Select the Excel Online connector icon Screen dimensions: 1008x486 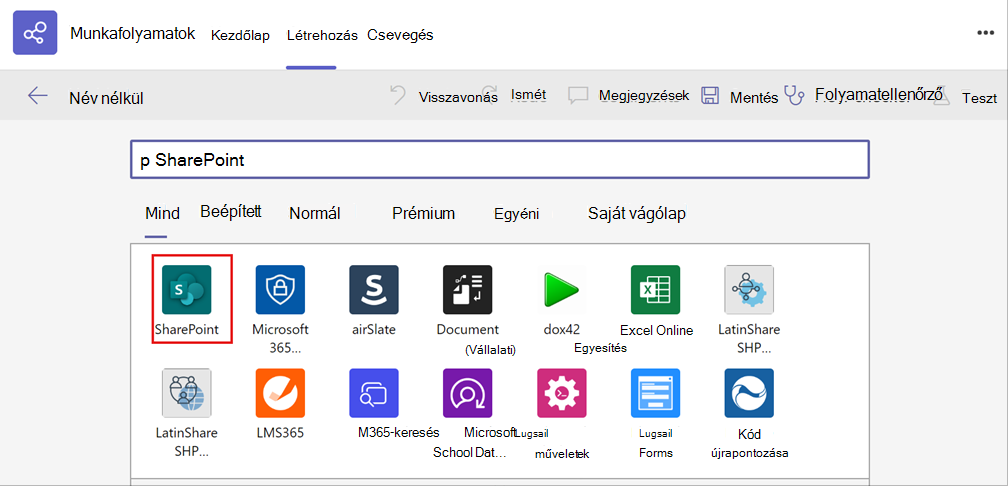[655, 290]
